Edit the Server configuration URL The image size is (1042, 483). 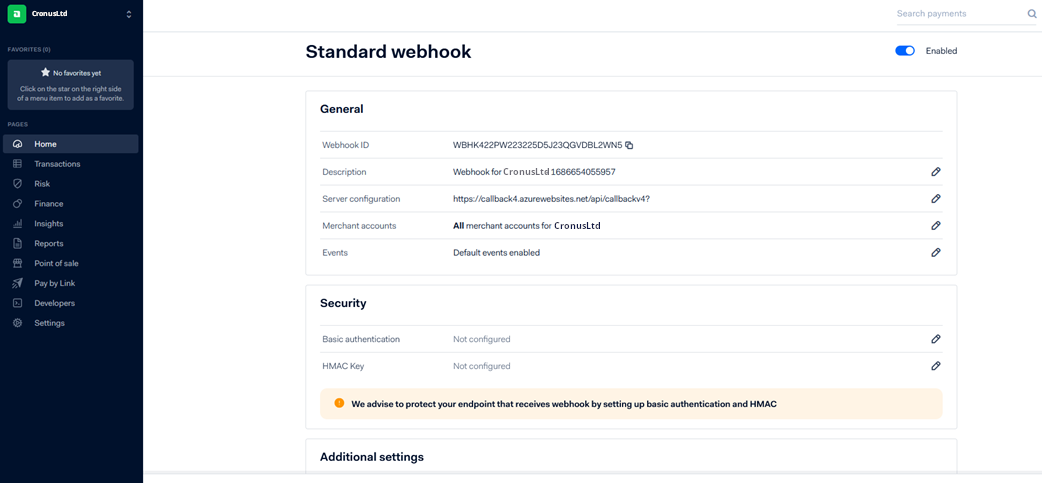pyautogui.click(x=936, y=199)
